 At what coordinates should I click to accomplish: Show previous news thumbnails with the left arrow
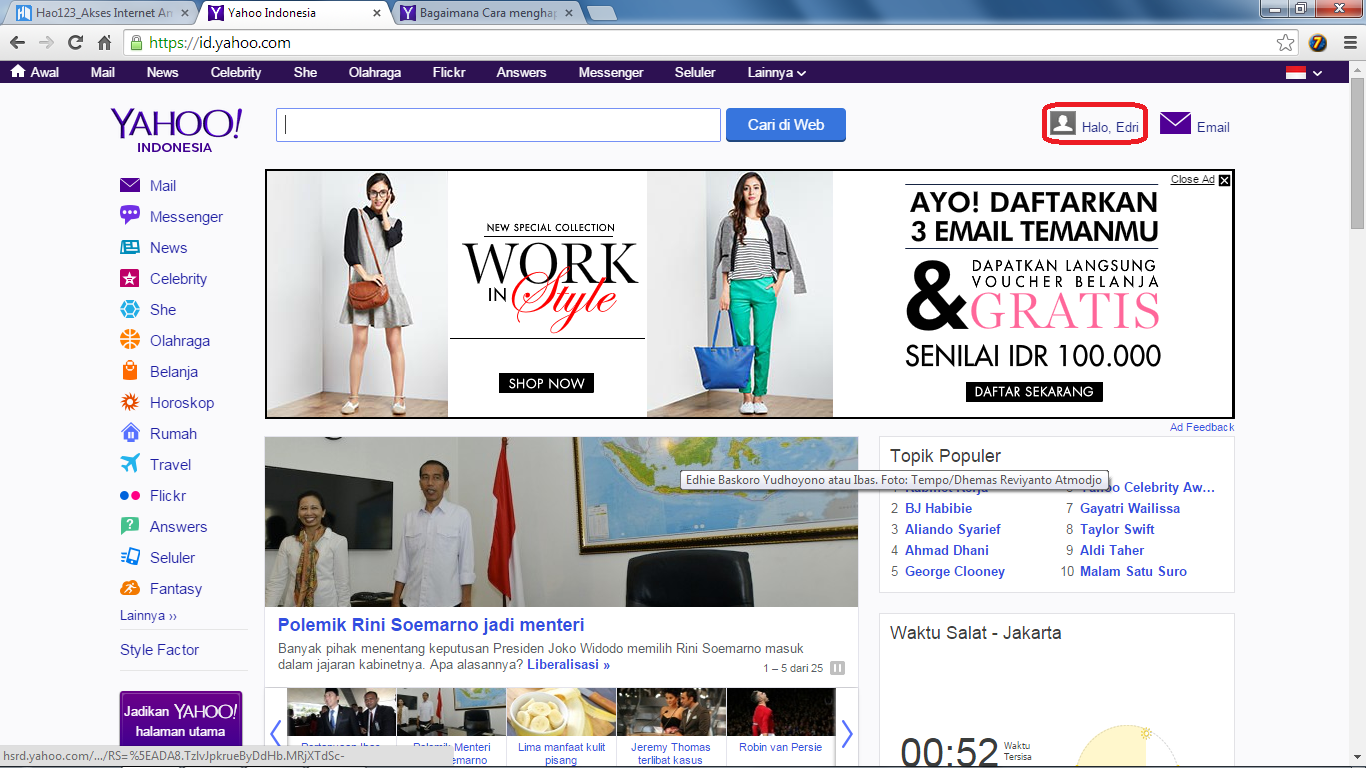[276, 734]
